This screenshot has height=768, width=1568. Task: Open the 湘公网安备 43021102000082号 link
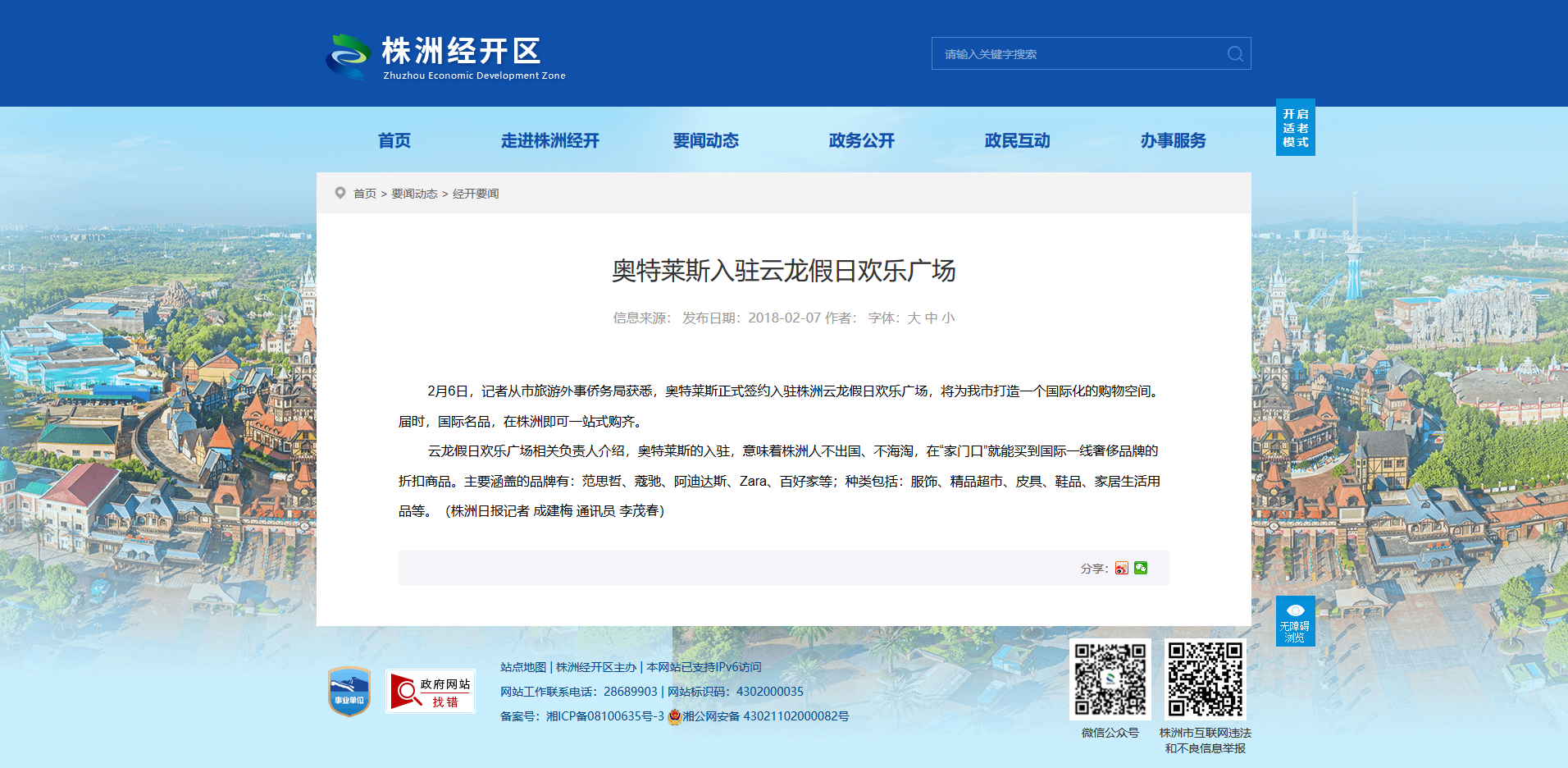pyautogui.click(x=766, y=716)
